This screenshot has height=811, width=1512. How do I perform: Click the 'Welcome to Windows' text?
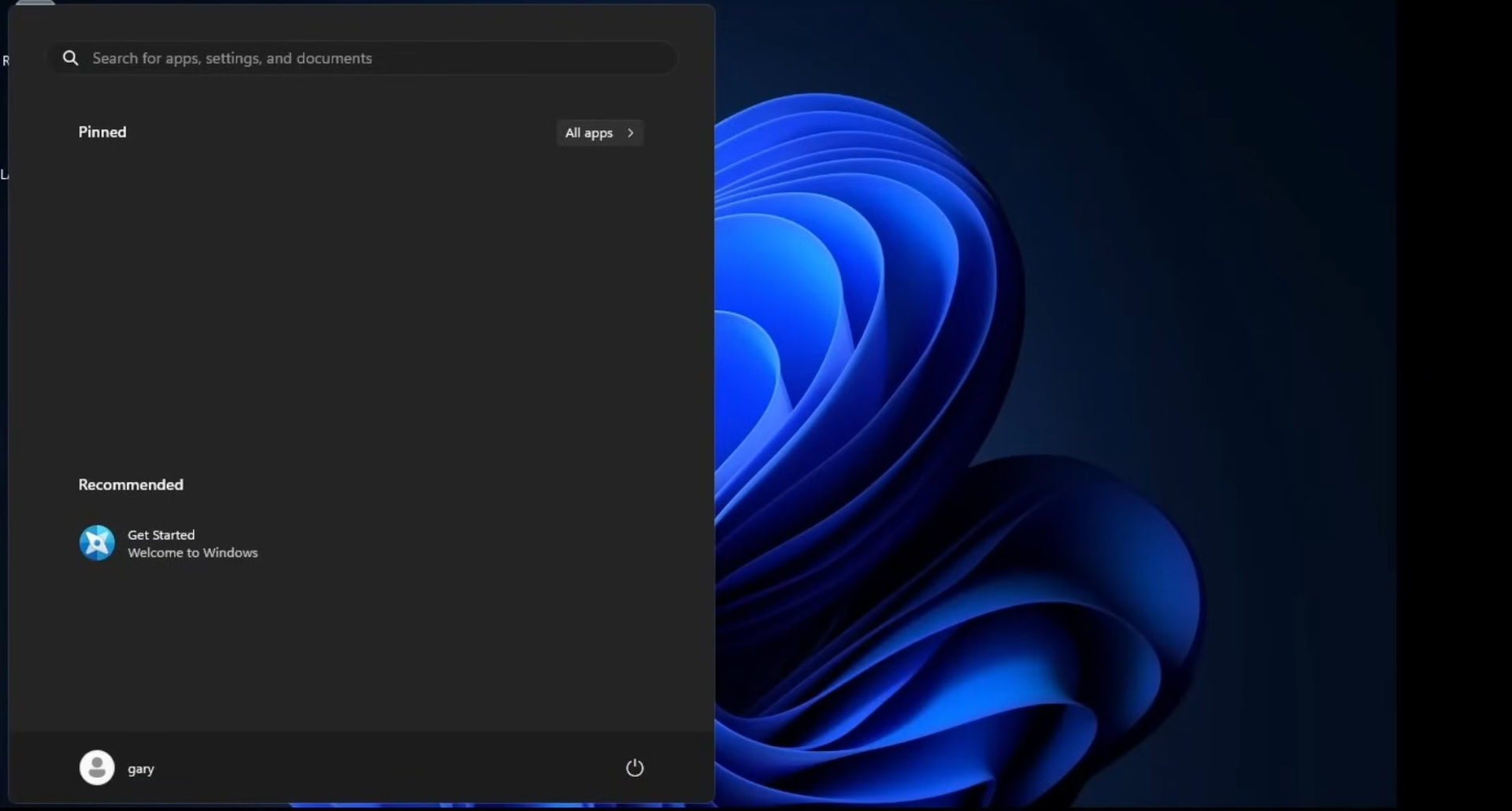click(193, 553)
